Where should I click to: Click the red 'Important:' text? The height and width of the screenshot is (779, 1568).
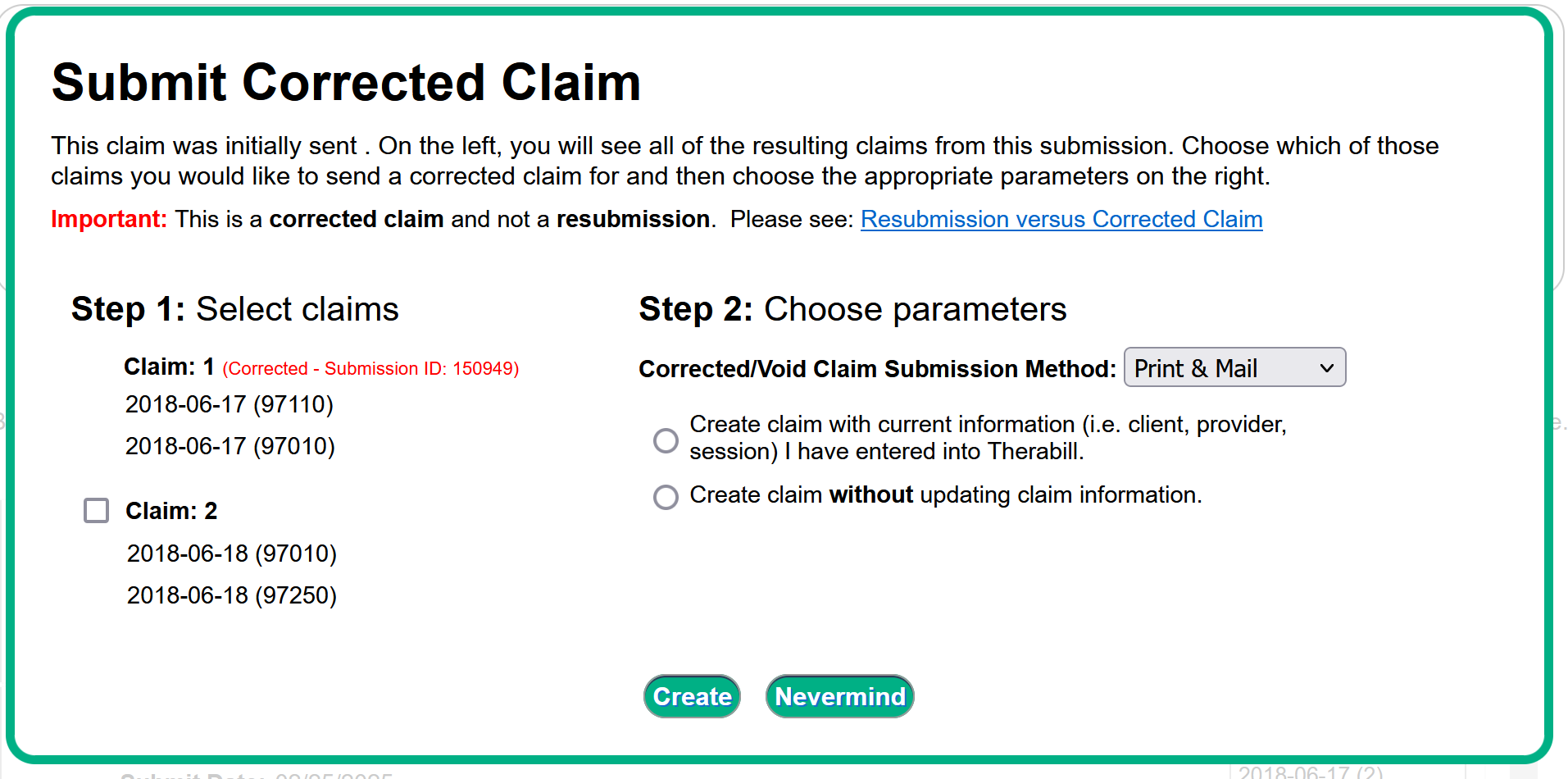coord(109,220)
